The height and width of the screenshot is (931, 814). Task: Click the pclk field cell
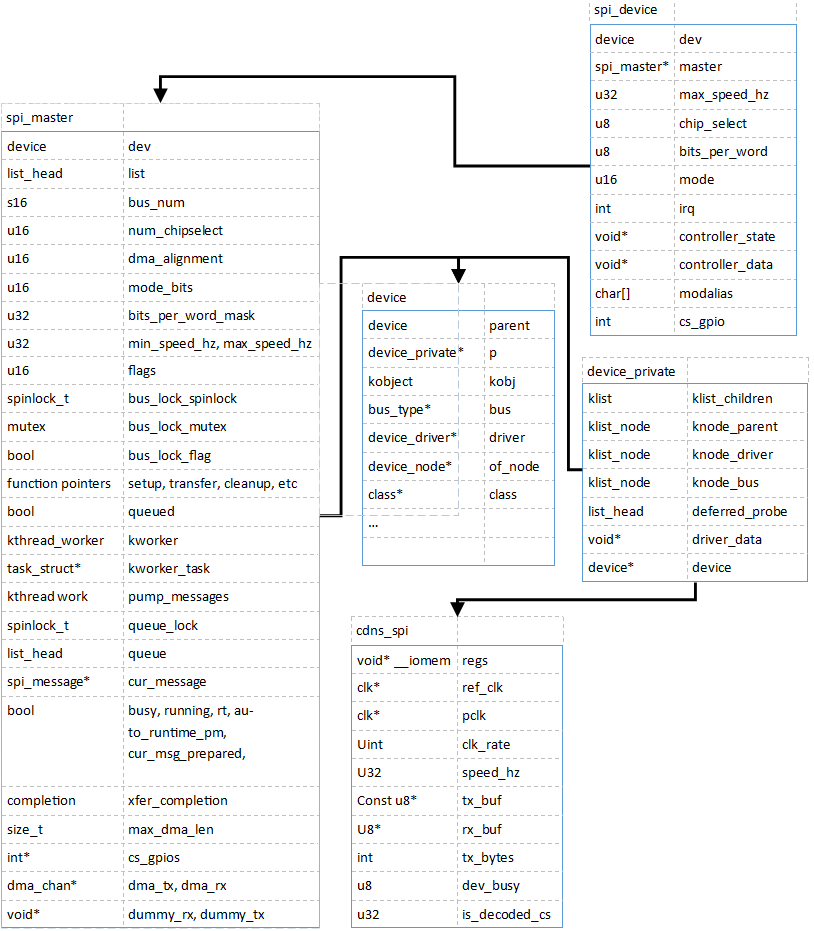point(474,715)
